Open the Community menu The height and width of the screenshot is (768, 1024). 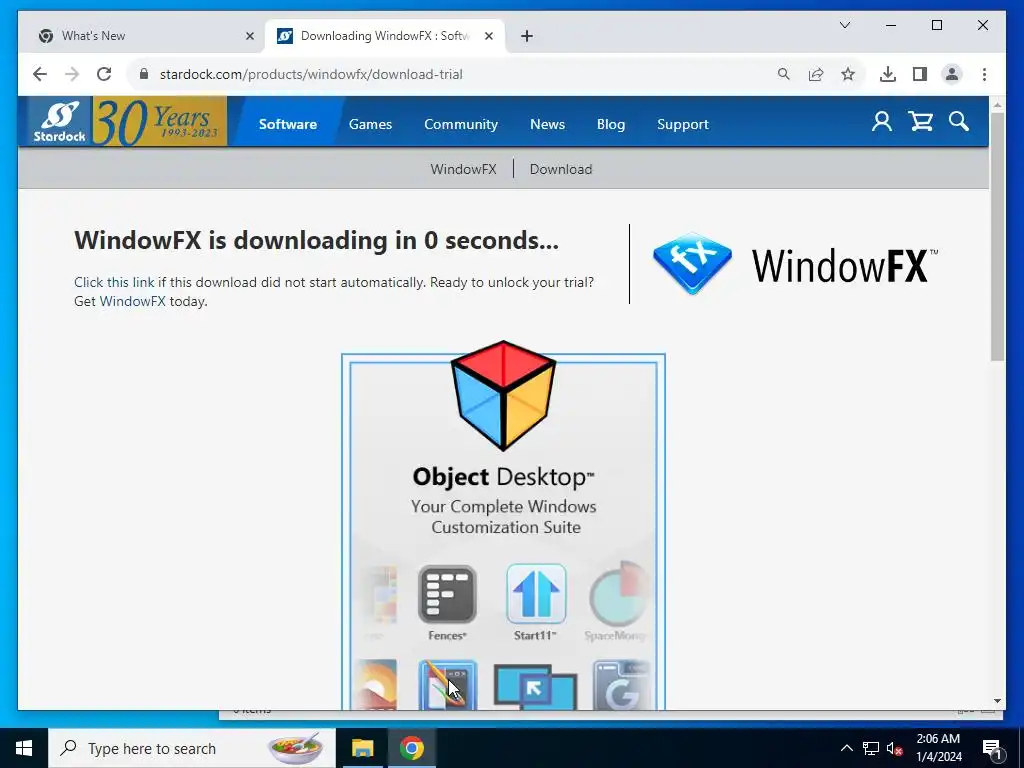pos(461,124)
